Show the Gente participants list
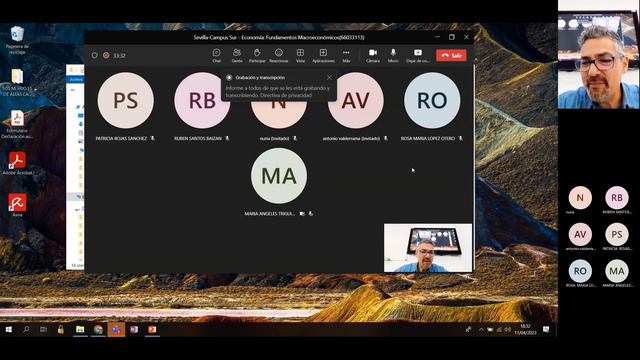Screen dimensions: 640x360 [x=237, y=56]
